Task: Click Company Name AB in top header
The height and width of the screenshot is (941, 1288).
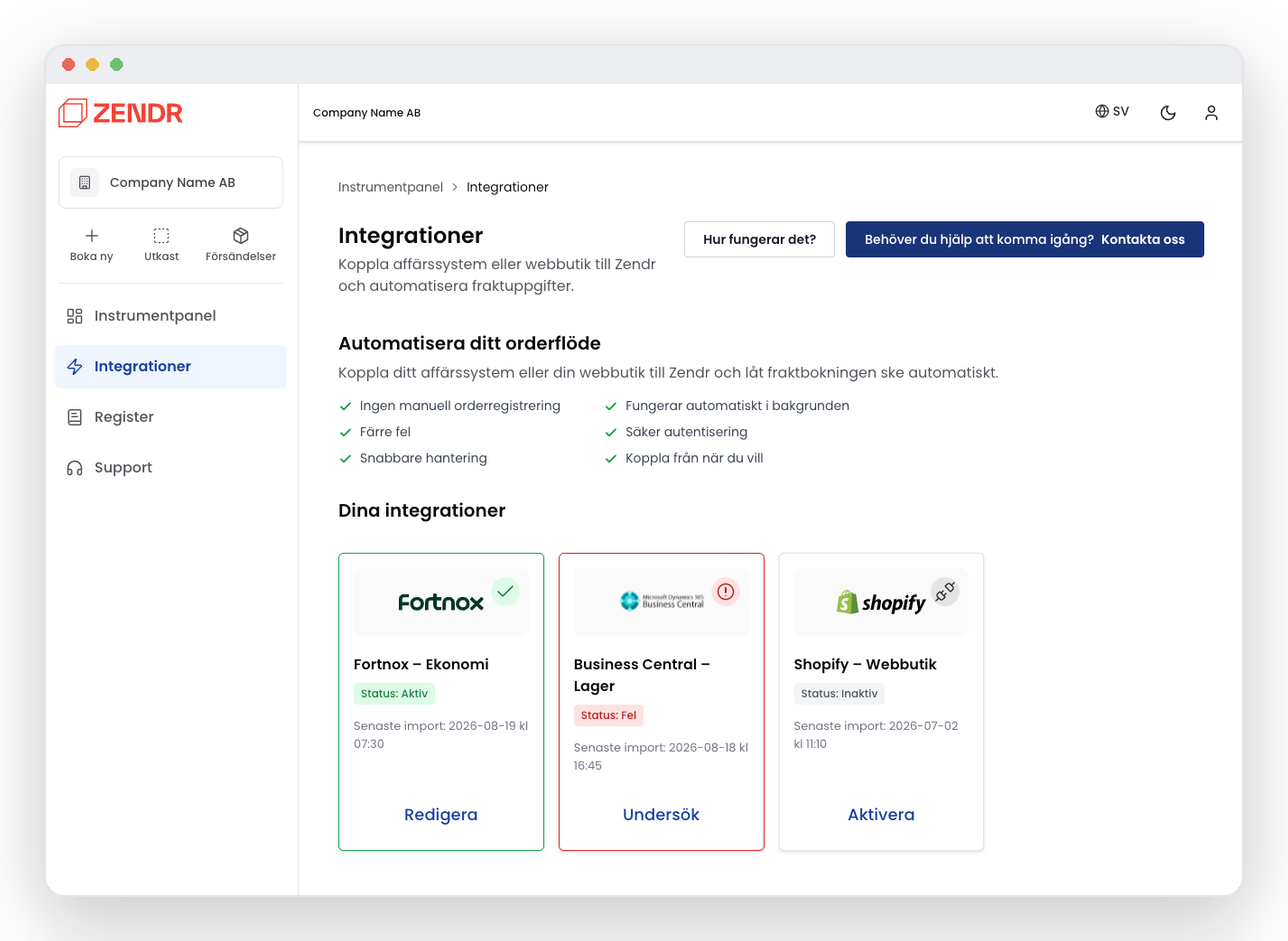Action: point(367,113)
